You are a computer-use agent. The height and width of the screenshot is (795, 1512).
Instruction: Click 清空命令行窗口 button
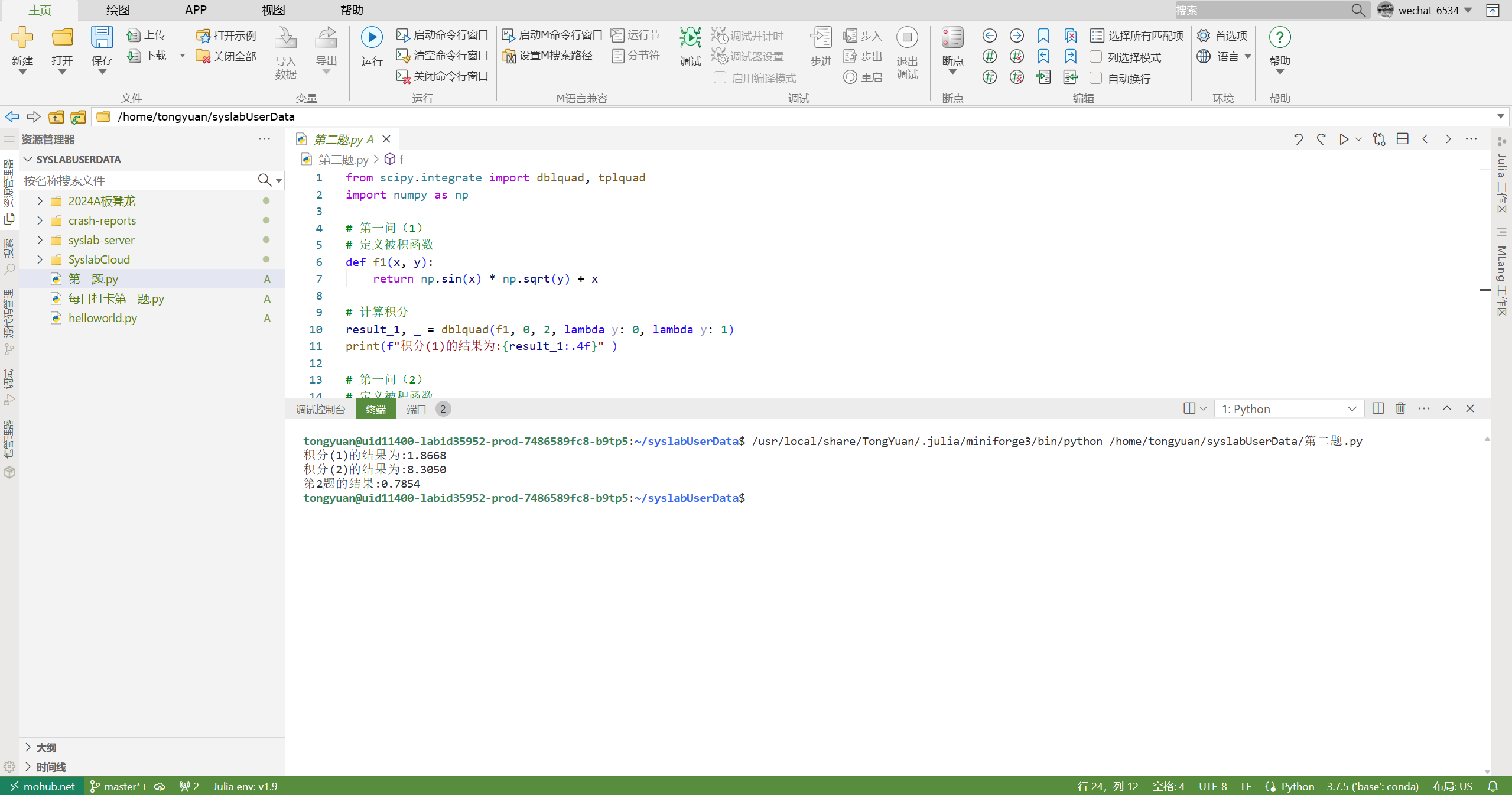(x=442, y=56)
